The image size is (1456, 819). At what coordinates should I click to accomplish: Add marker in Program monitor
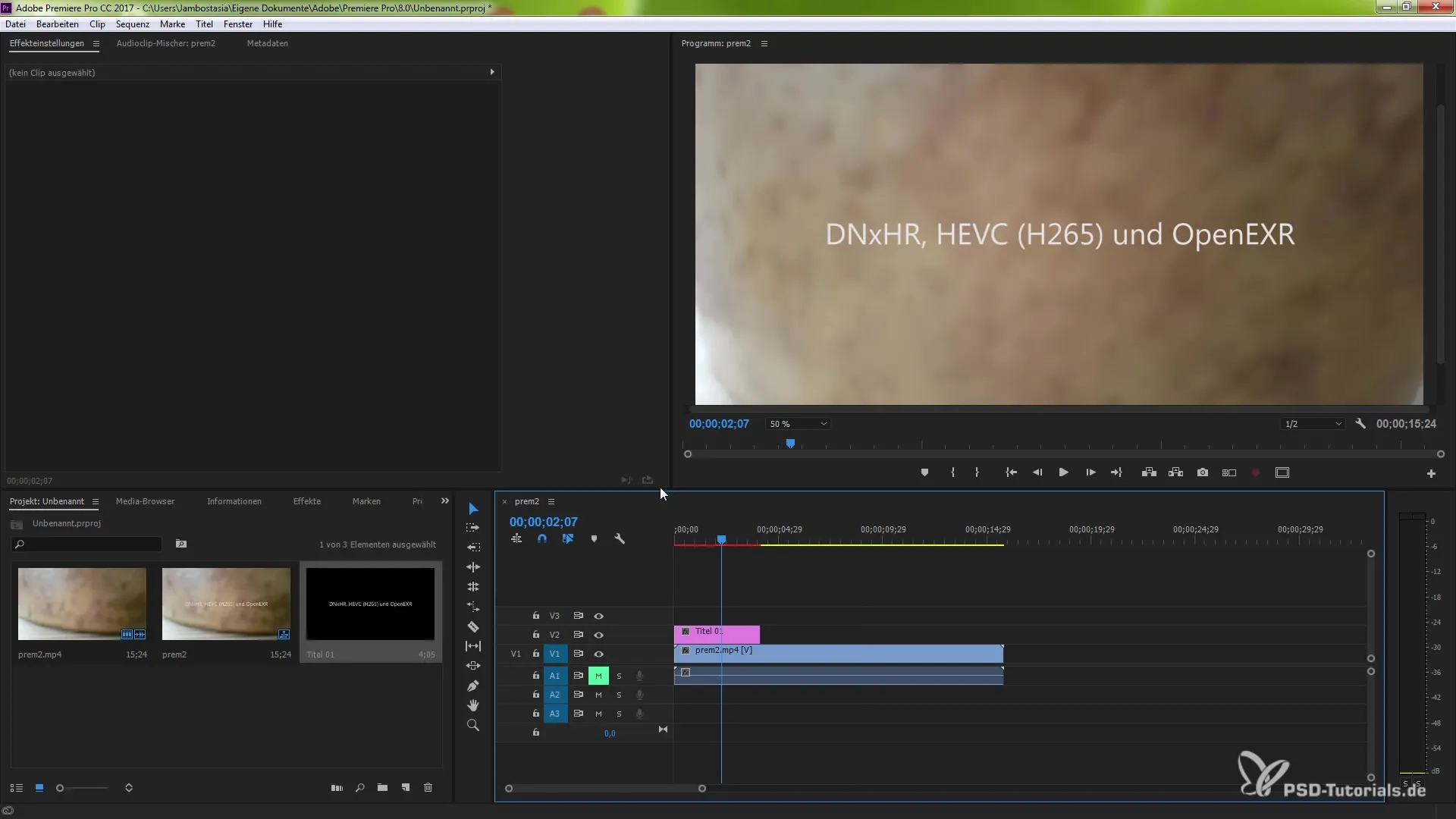tap(924, 472)
